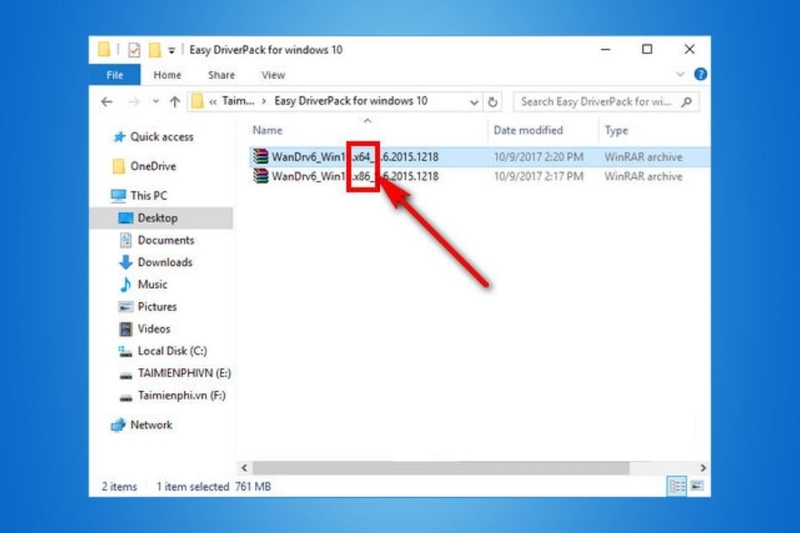Click the Back navigation arrow
Viewport: 800px width, 533px height.
point(107,102)
